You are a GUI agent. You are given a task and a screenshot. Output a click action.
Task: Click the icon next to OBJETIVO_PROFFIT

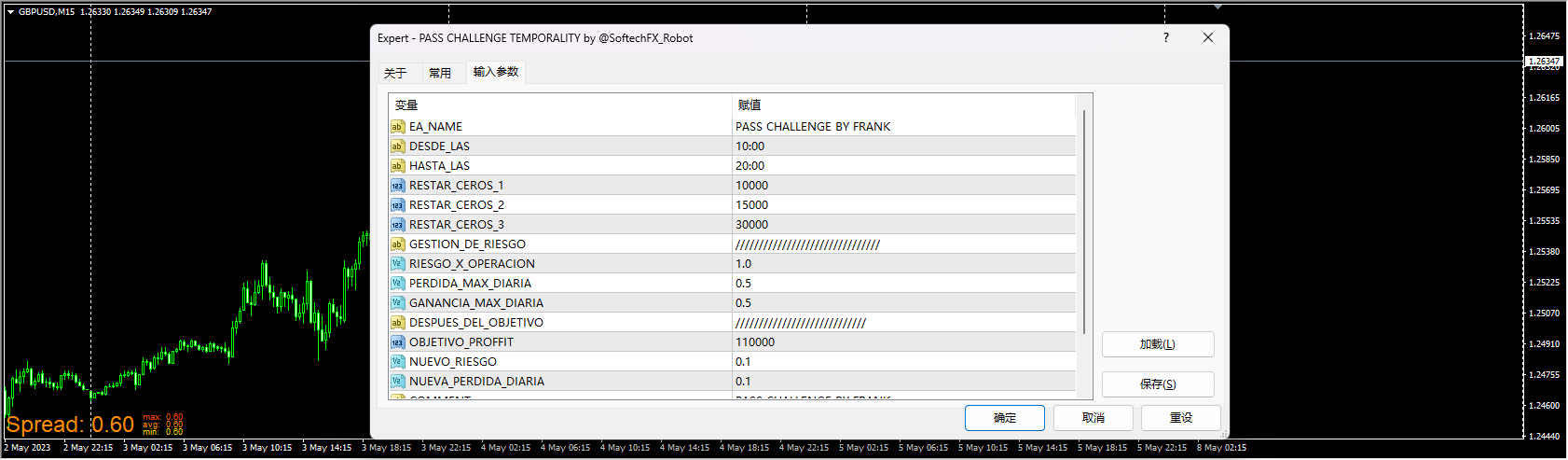point(397,342)
